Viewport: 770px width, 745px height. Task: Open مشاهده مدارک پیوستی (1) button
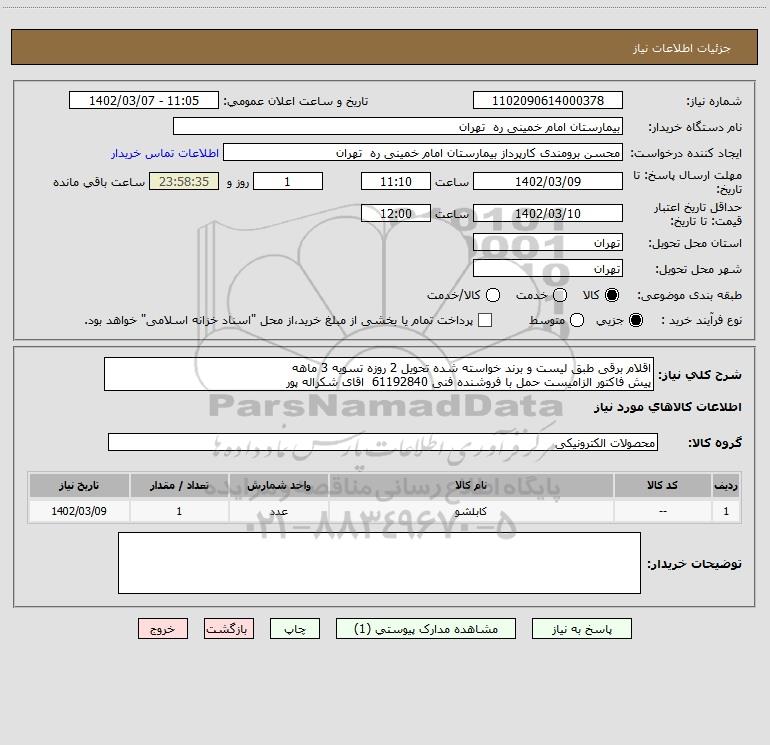[426, 629]
